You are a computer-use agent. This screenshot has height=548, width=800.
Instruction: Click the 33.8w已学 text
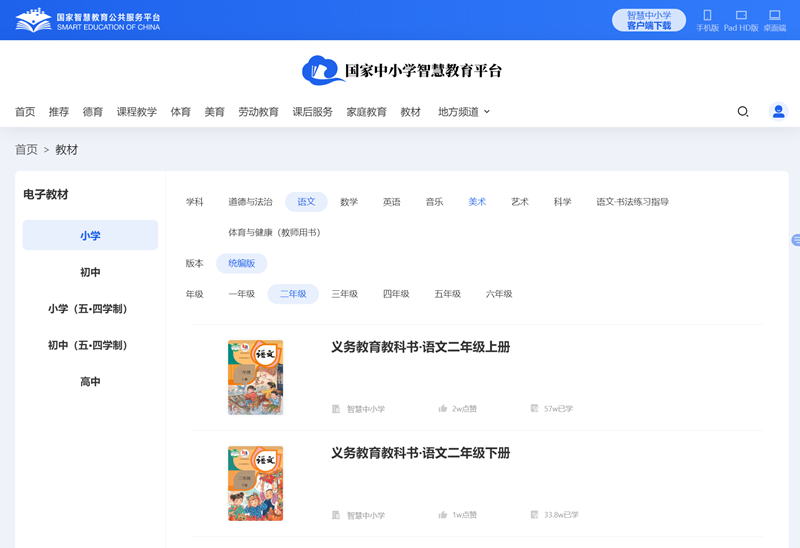[x=561, y=515]
